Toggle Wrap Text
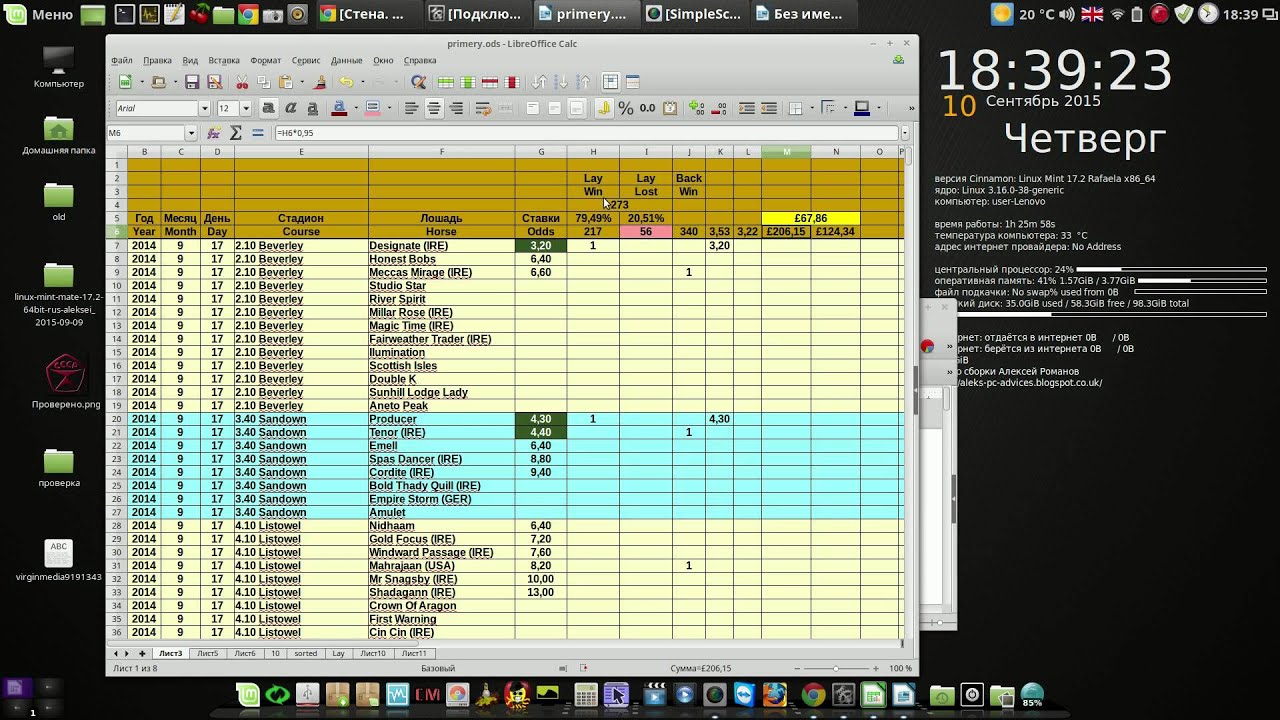The height and width of the screenshot is (720, 1280). point(483,108)
